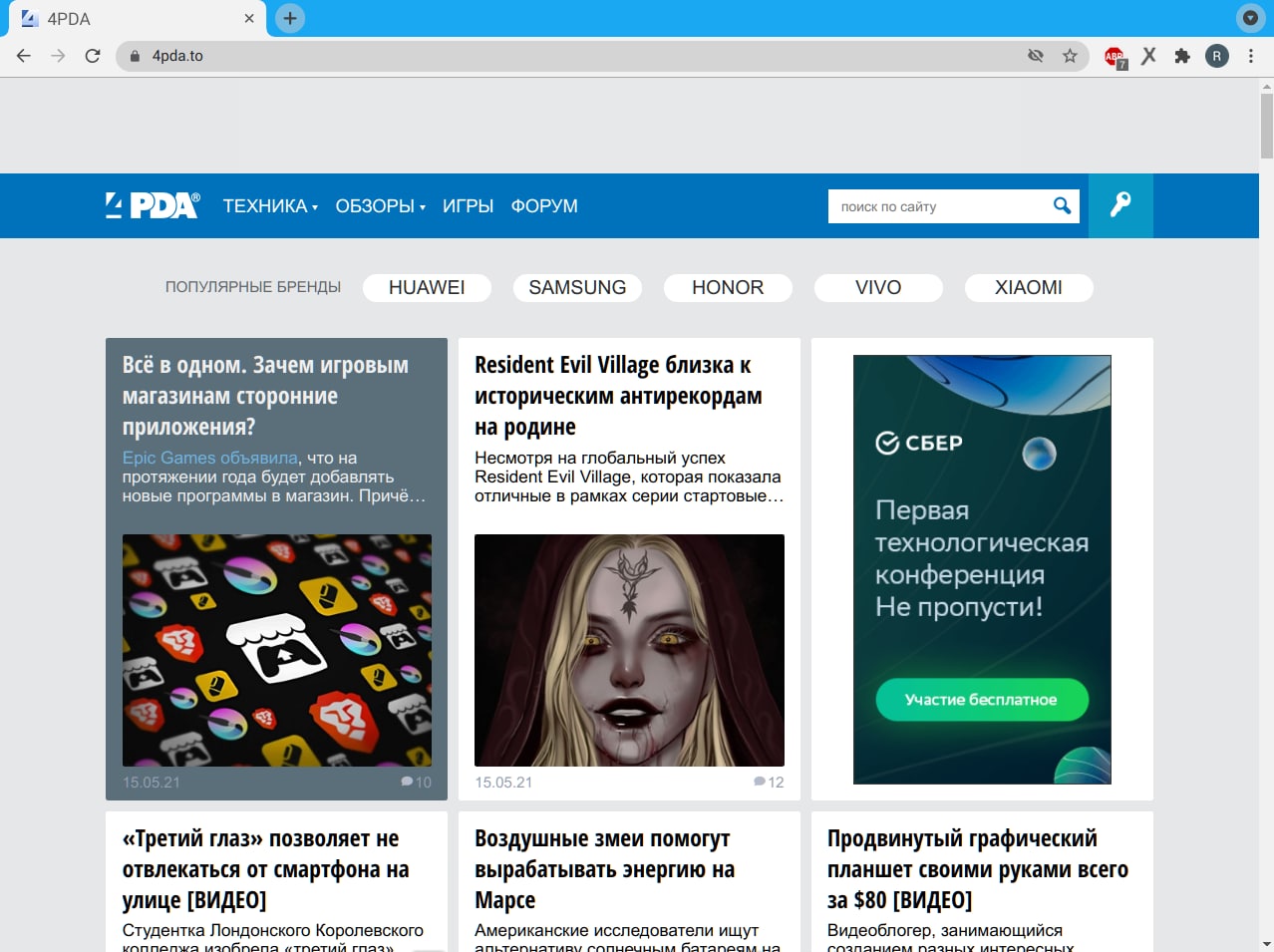Click the 'Участие бесплатное' ad button
Screen dimensions: 1274x952
pos(982,700)
